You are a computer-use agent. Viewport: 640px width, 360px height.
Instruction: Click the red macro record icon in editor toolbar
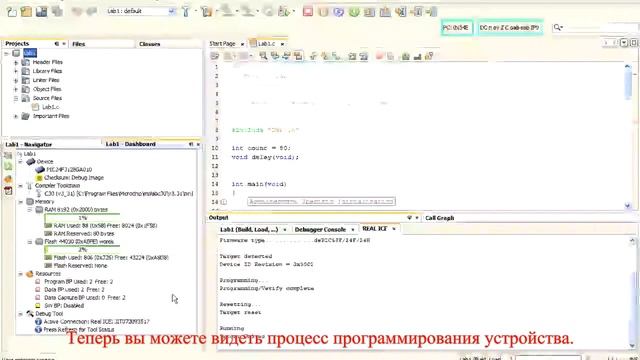click(379, 56)
